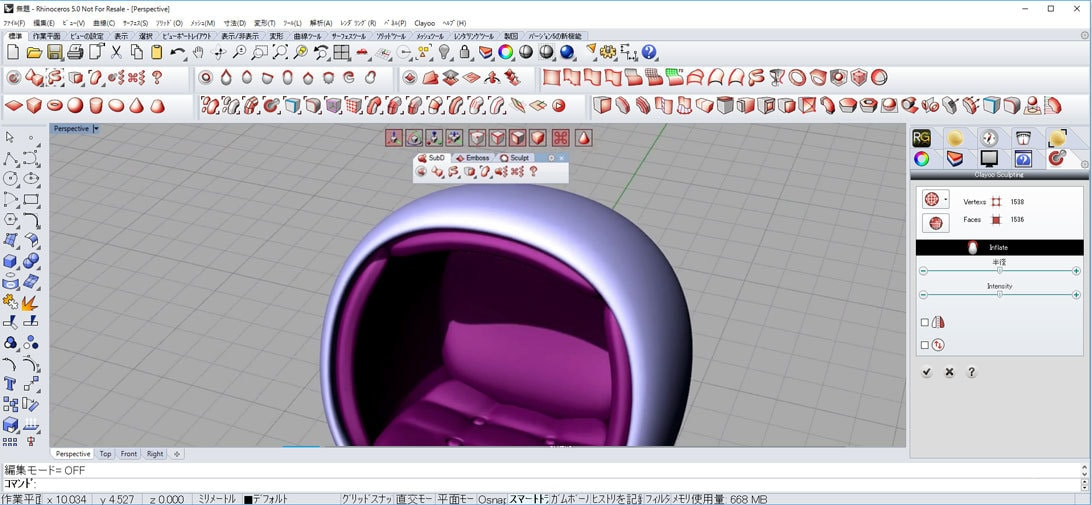Open the Perspective viewport dropdown arrow
Screen dimensions: 1092x505
95,129
